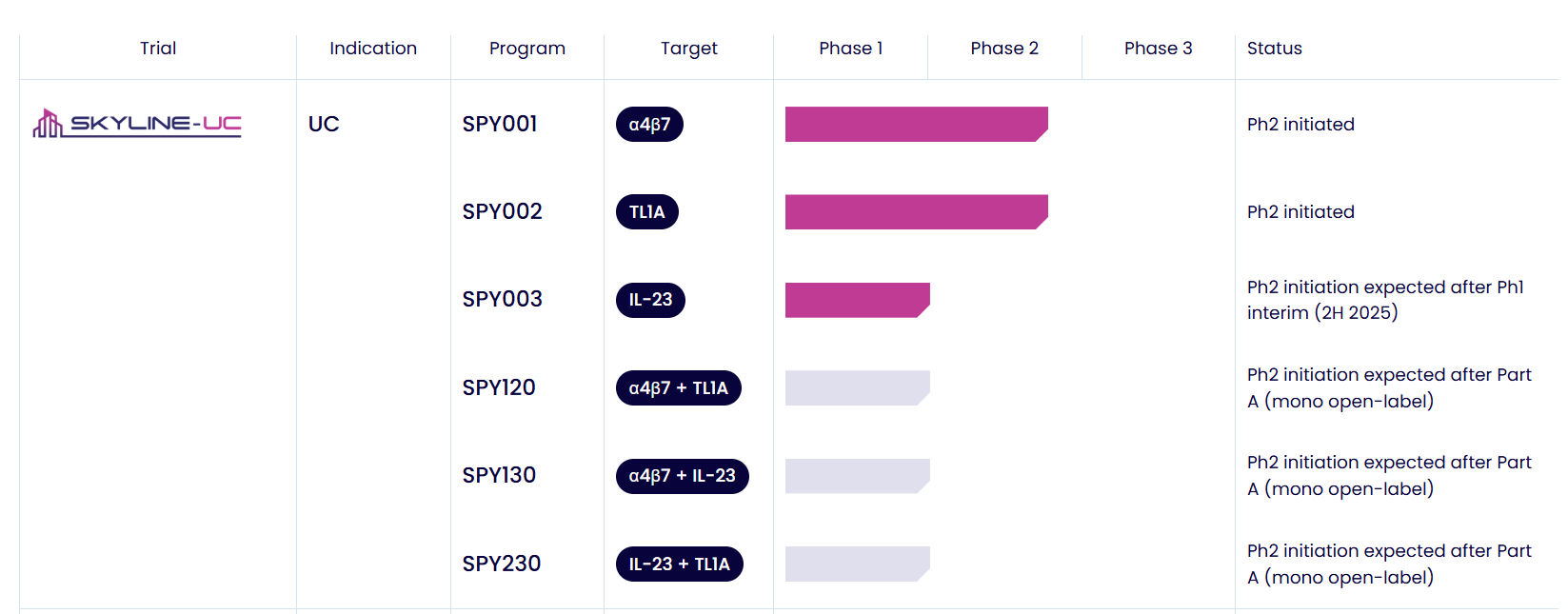
Task: Click the SPY130 gray progress bar
Action: click(856, 476)
